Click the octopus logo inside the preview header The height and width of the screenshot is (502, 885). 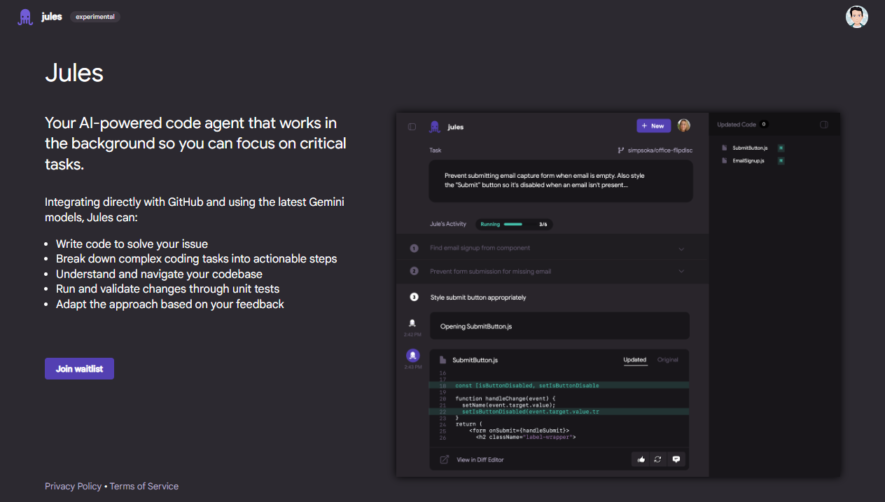click(x=435, y=127)
